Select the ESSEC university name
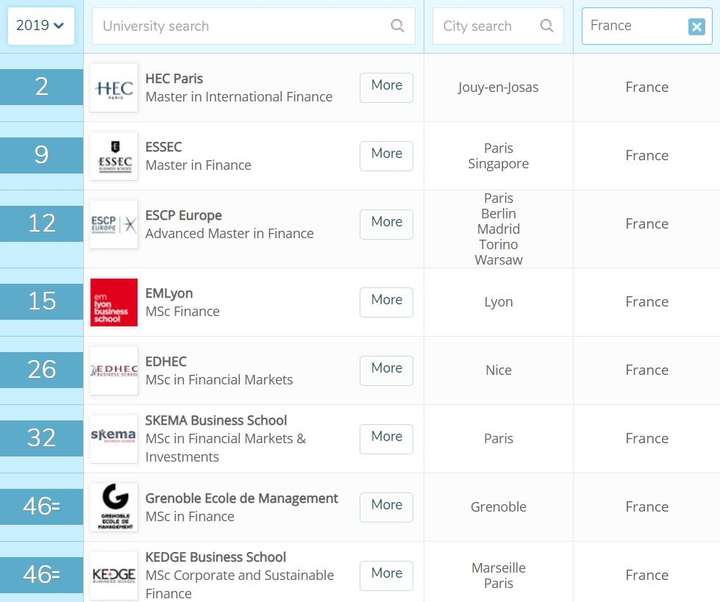 click(163, 147)
